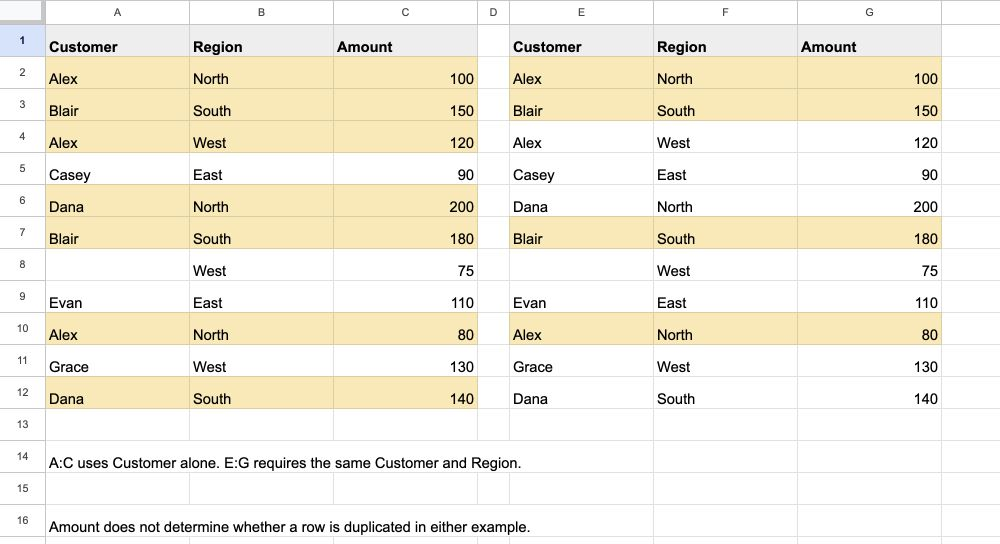The height and width of the screenshot is (544, 1000).
Task: Select cell C3 with amount 150
Action: click(405, 105)
